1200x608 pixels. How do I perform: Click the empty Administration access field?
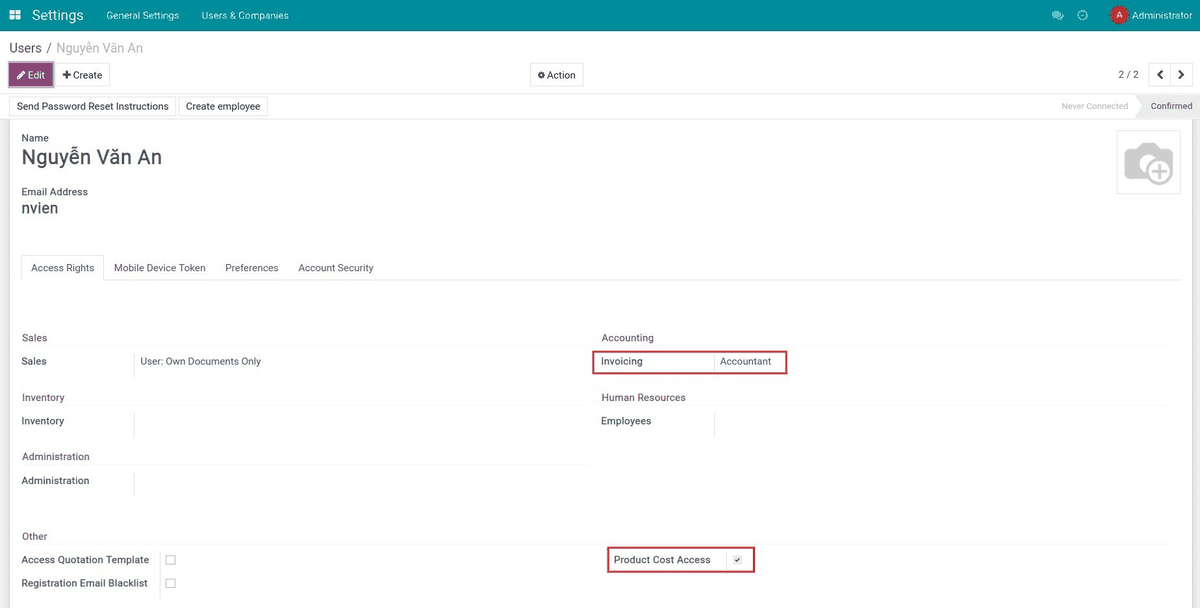[x=360, y=484]
